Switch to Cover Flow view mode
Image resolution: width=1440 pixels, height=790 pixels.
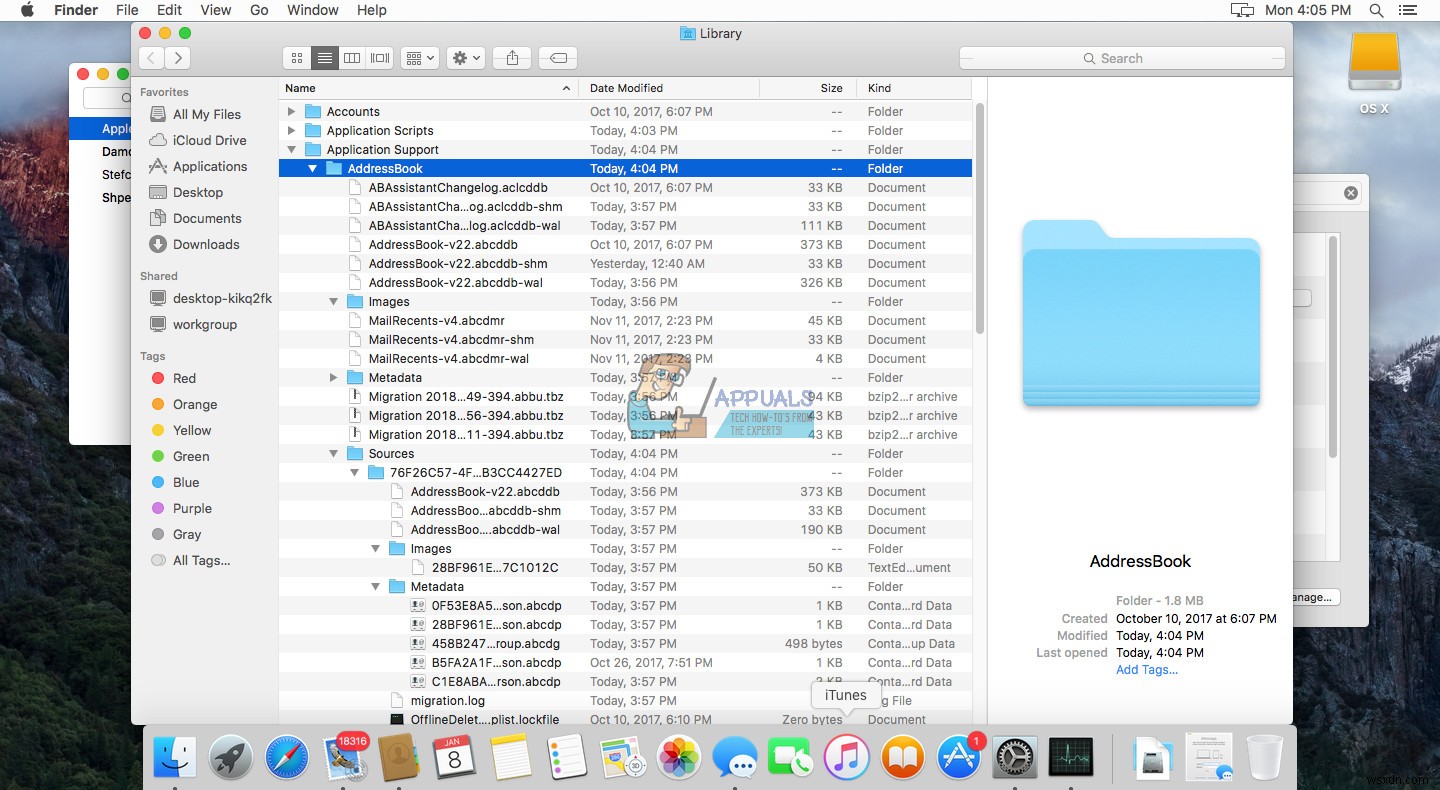(x=380, y=57)
